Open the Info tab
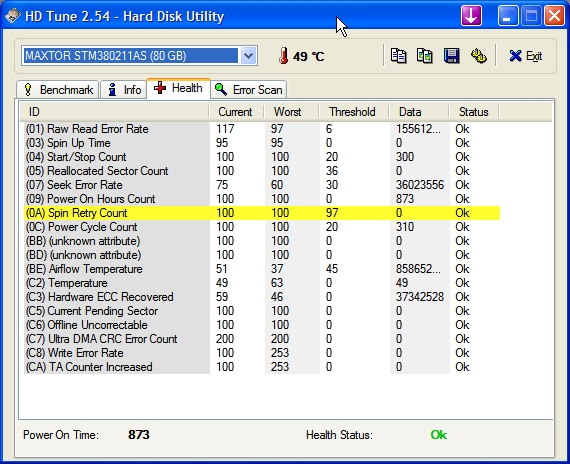Viewport: 570px width, 464px height. pos(124,89)
